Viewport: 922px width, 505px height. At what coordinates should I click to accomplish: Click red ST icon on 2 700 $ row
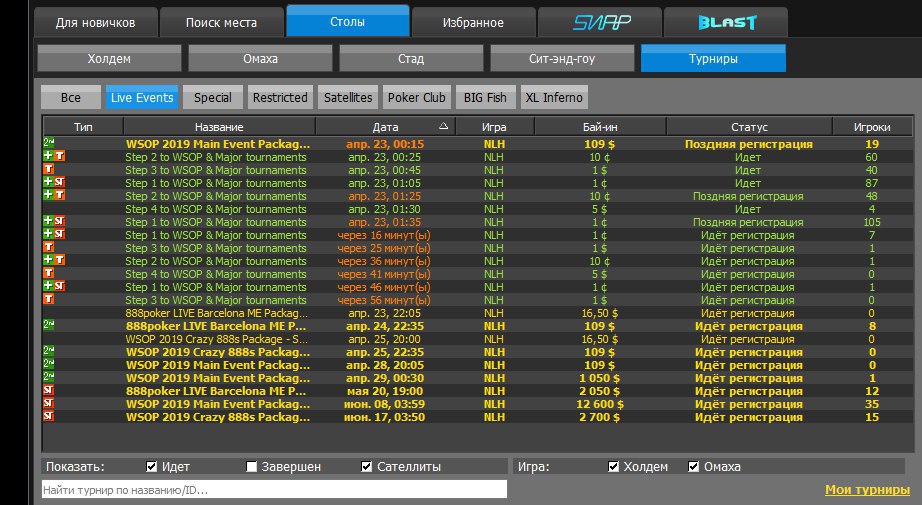pyautogui.click(x=48, y=416)
